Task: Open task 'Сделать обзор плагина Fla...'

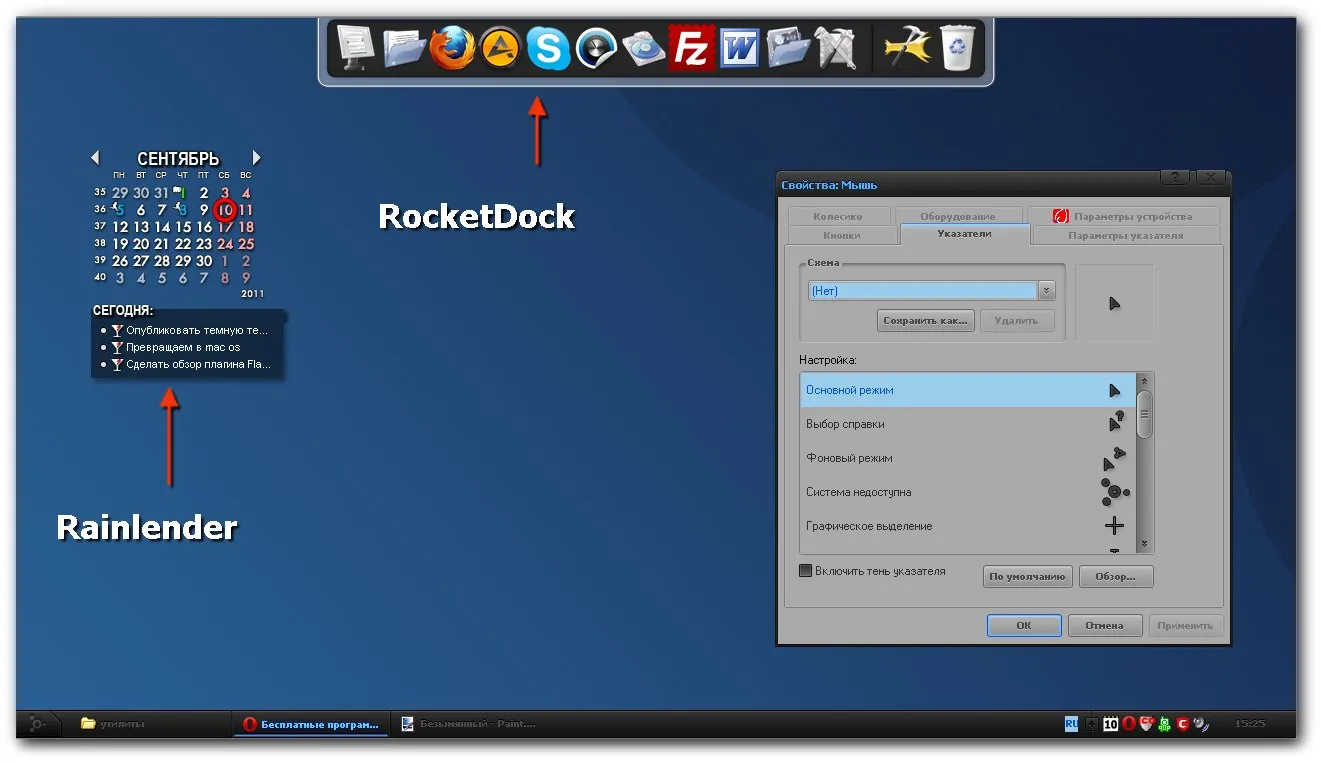Action: tap(198, 365)
